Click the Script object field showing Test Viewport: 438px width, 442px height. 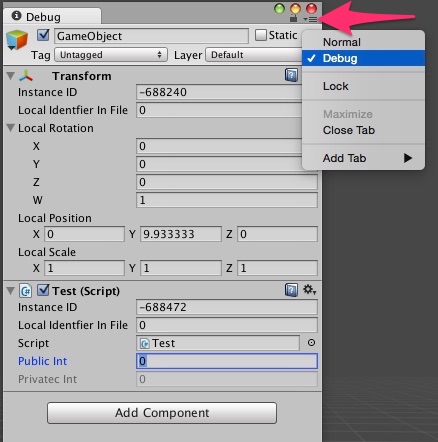click(218, 343)
